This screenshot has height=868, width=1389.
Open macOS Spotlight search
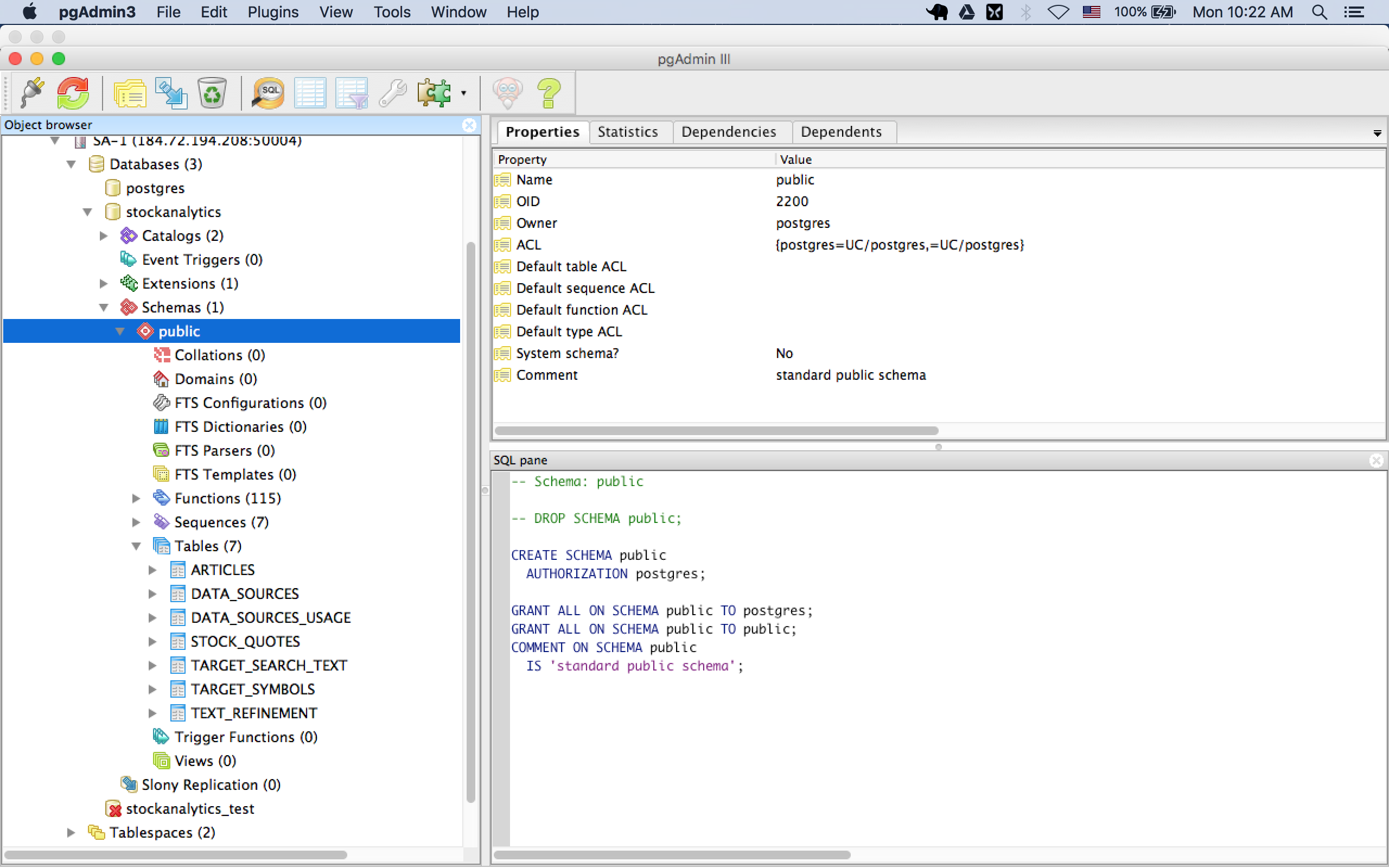coord(1320,12)
